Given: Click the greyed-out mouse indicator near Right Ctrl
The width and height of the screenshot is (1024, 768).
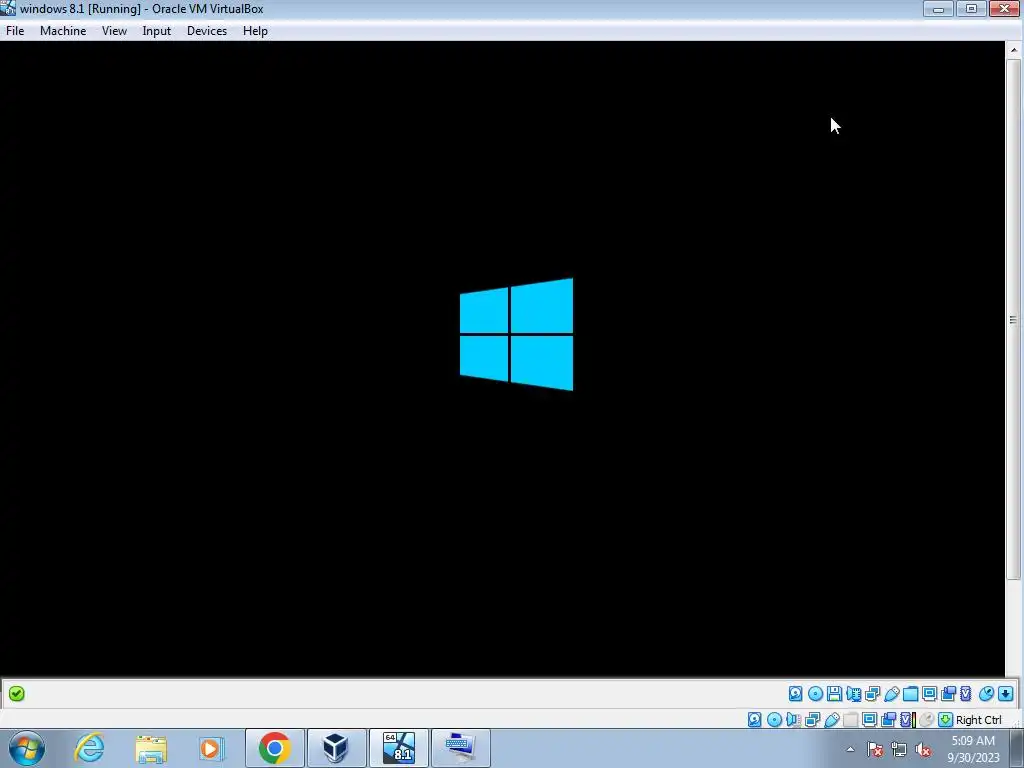Looking at the screenshot, I should 926,720.
